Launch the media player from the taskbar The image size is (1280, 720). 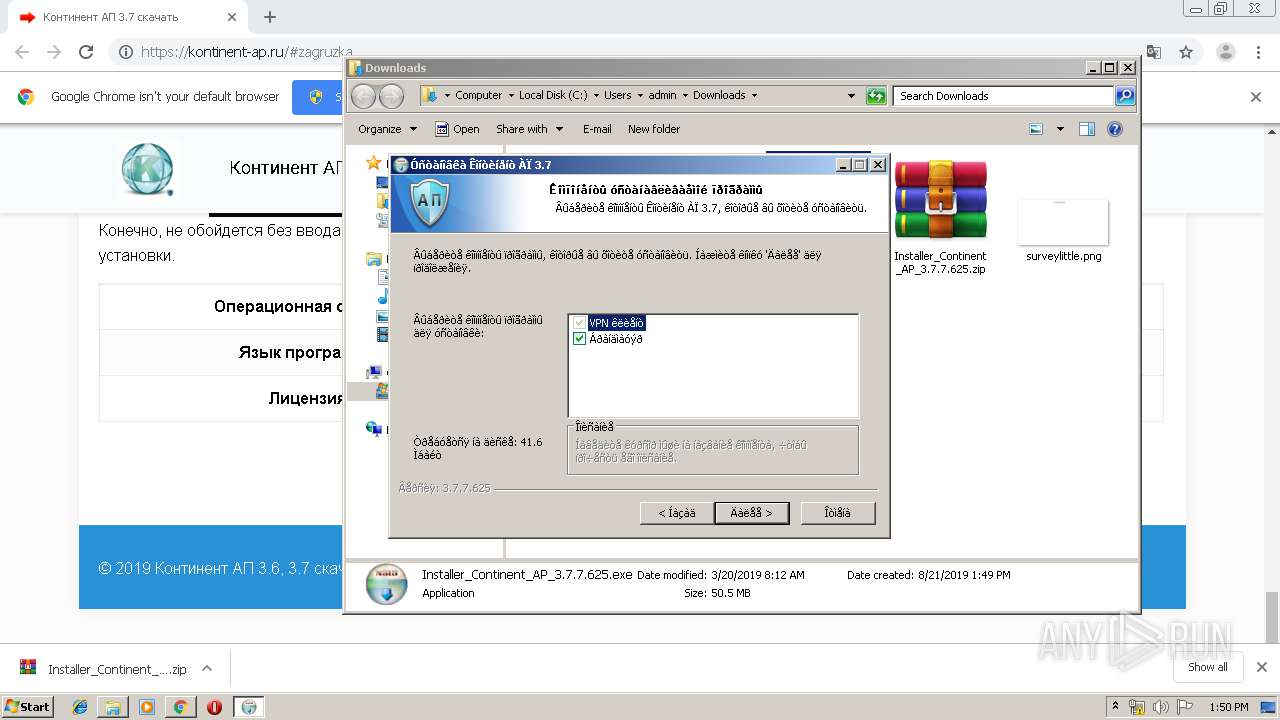pyautogui.click(x=147, y=706)
